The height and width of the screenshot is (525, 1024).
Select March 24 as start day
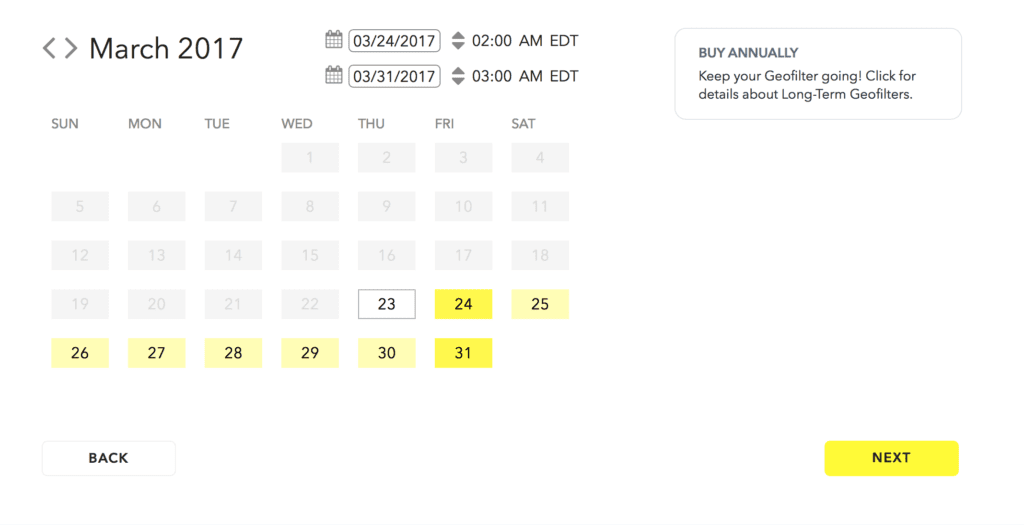click(x=463, y=304)
